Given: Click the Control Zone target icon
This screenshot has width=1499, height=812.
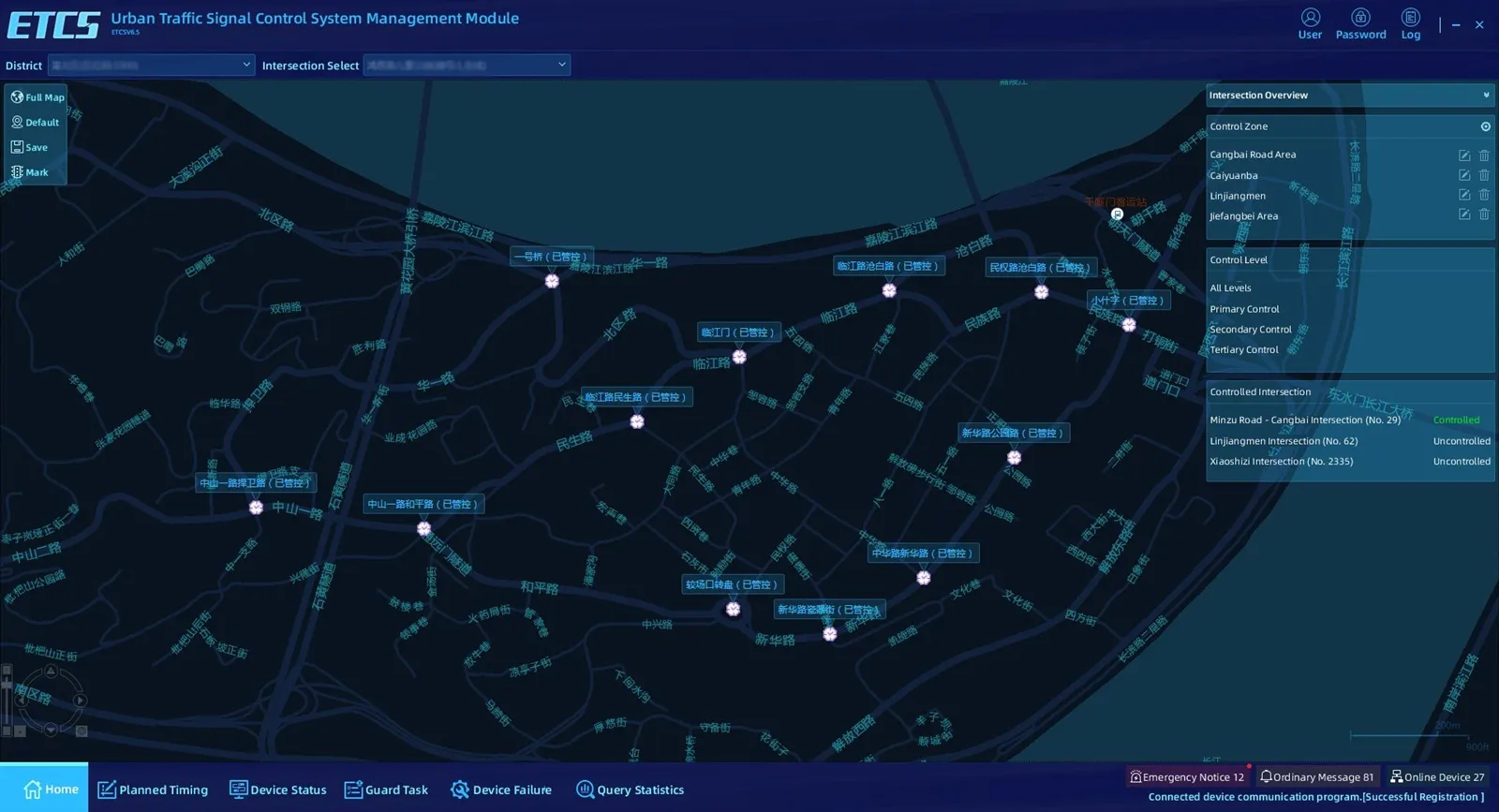Looking at the screenshot, I should [1485, 126].
